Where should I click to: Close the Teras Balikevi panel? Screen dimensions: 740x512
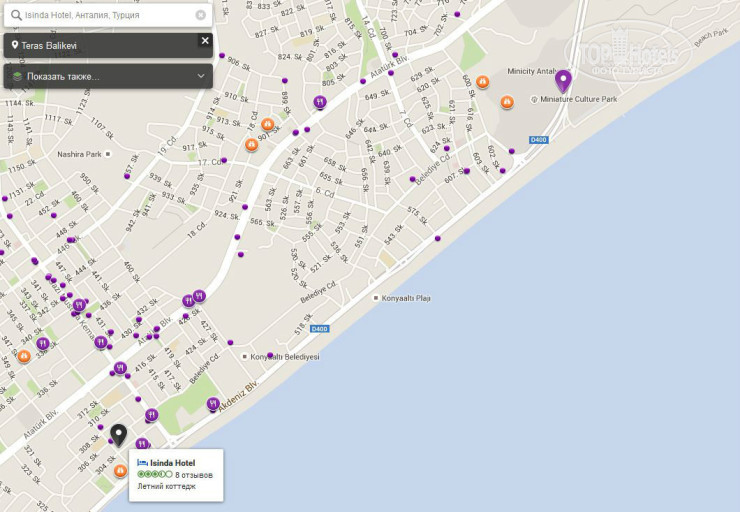click(x=205, y=41)
